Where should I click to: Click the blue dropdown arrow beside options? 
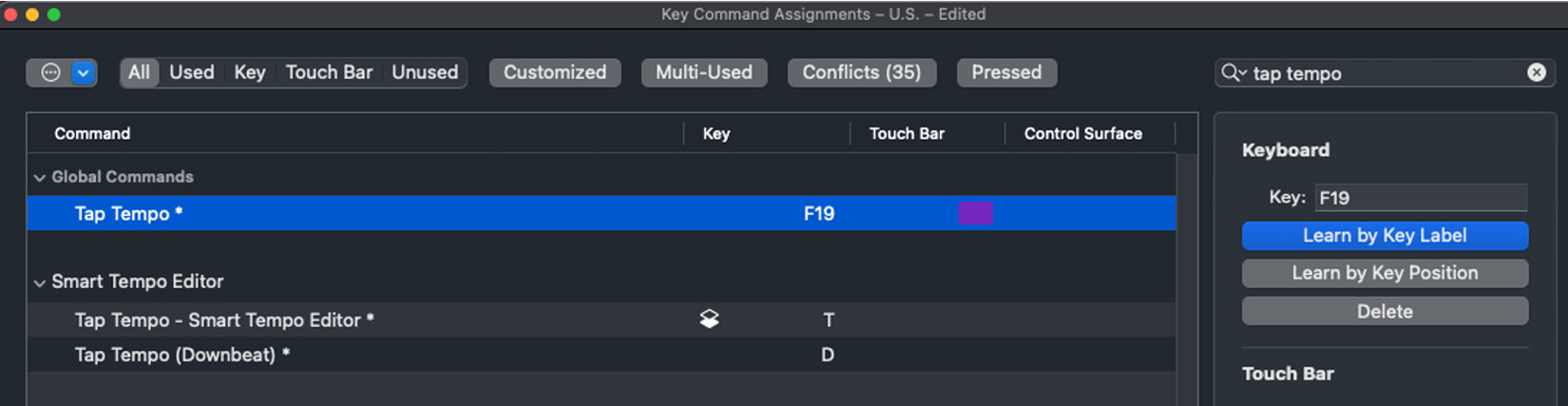[84, 72]
